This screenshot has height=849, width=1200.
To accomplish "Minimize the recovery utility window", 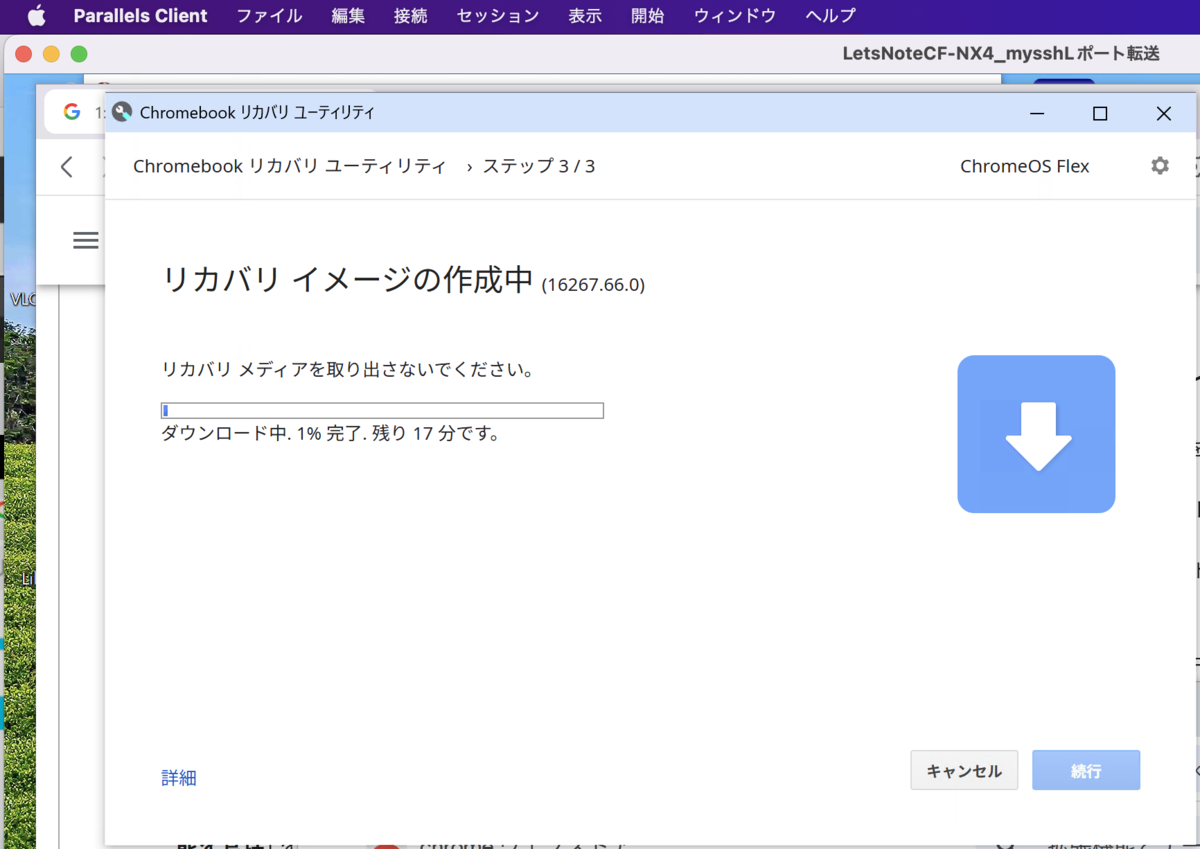I will (1037, 113).
